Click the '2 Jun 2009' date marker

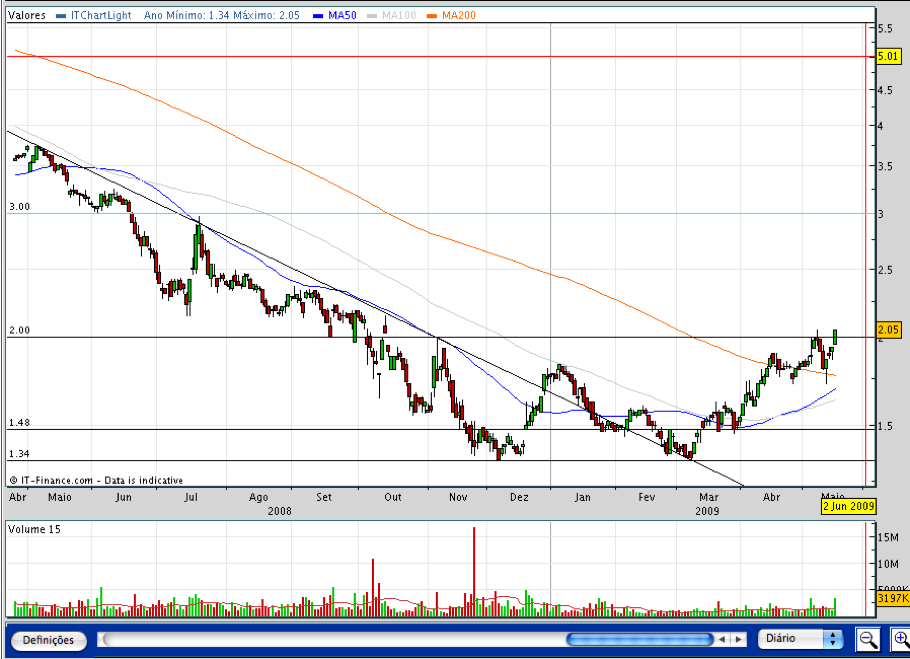848,506
